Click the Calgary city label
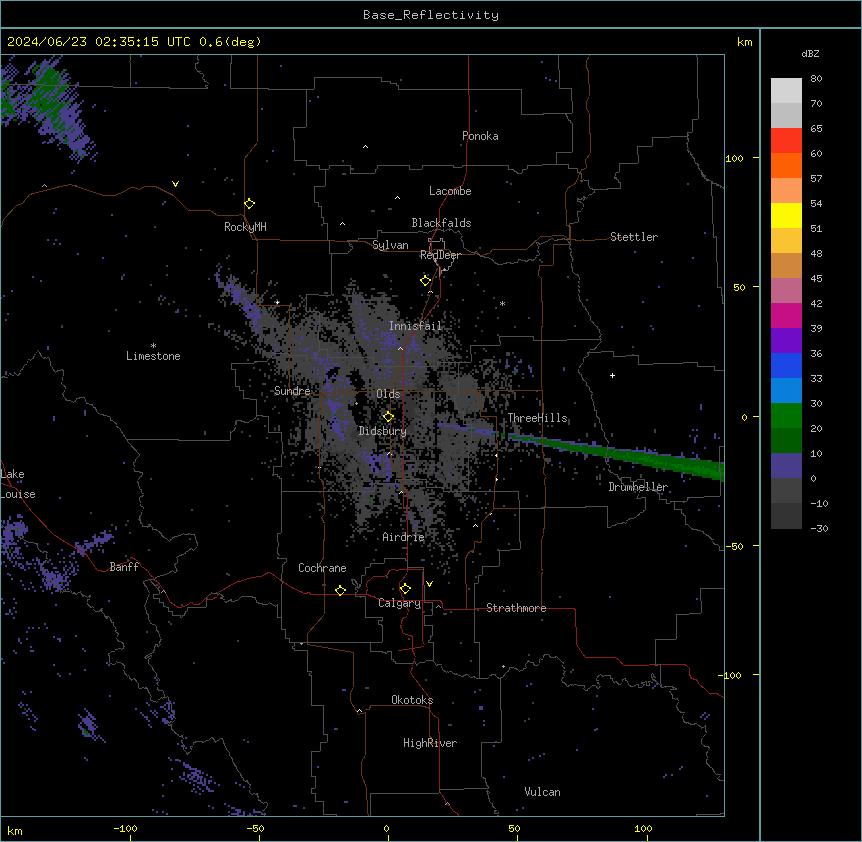Viewport: 862px width, 842px height. [400, 603]
